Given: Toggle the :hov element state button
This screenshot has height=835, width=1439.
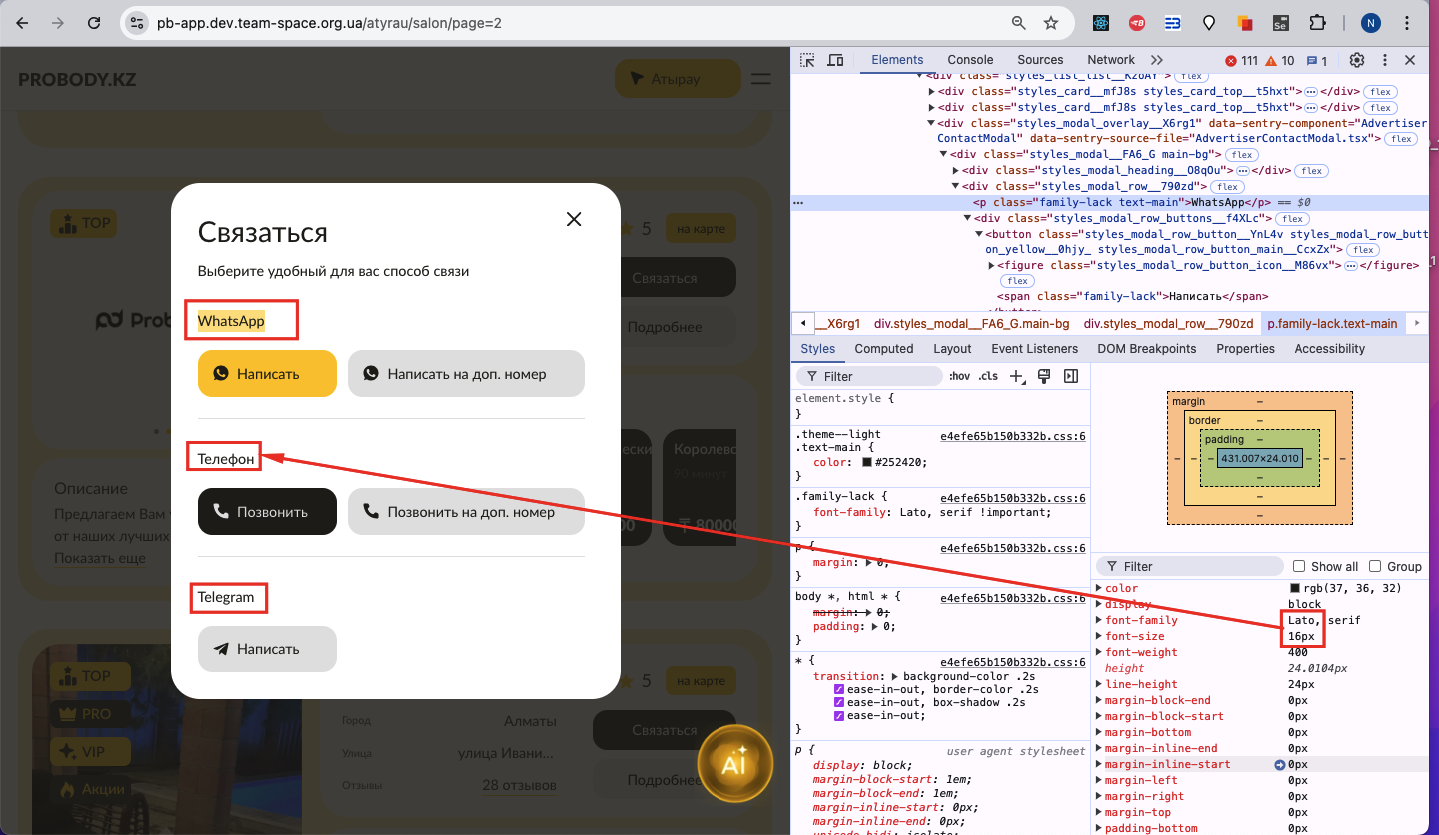Looking at the screenshot, I should [959, 376].
